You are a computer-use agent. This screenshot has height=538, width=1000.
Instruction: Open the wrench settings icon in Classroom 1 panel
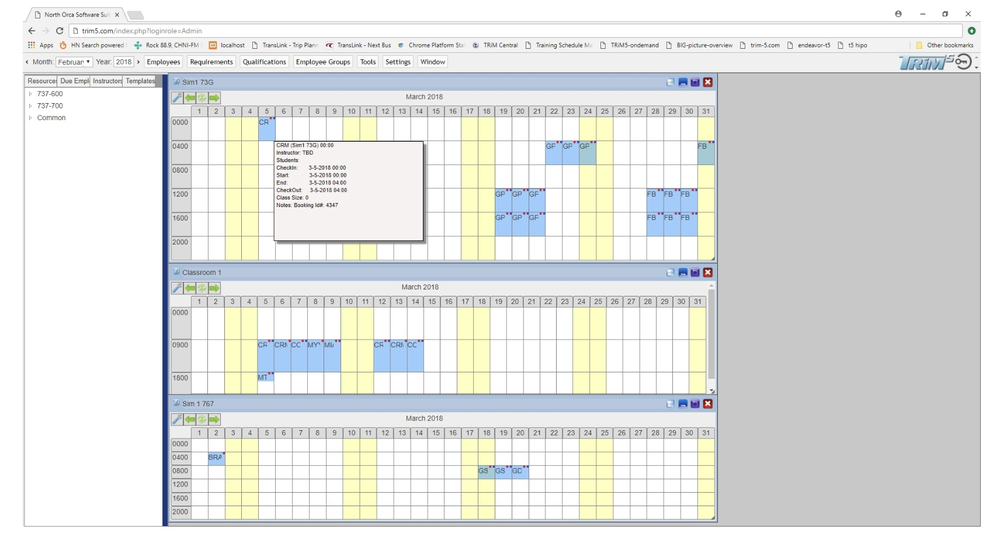point(177,288)
